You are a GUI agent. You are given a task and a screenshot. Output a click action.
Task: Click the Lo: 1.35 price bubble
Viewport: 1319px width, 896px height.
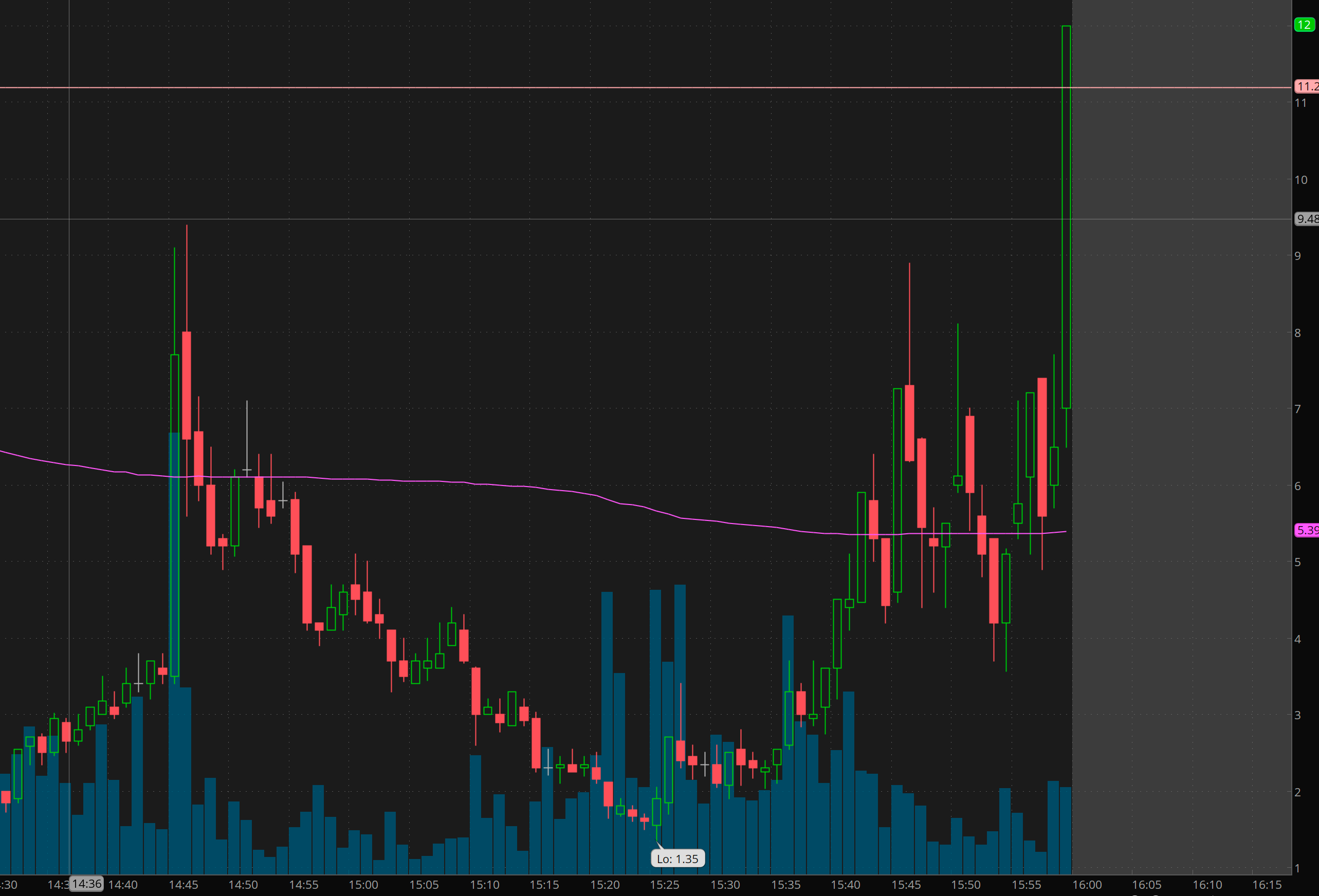tap(677, 858)
